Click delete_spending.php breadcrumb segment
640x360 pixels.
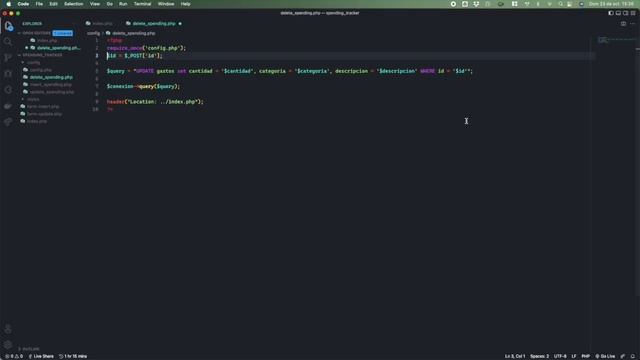click(x=131, y=33)
